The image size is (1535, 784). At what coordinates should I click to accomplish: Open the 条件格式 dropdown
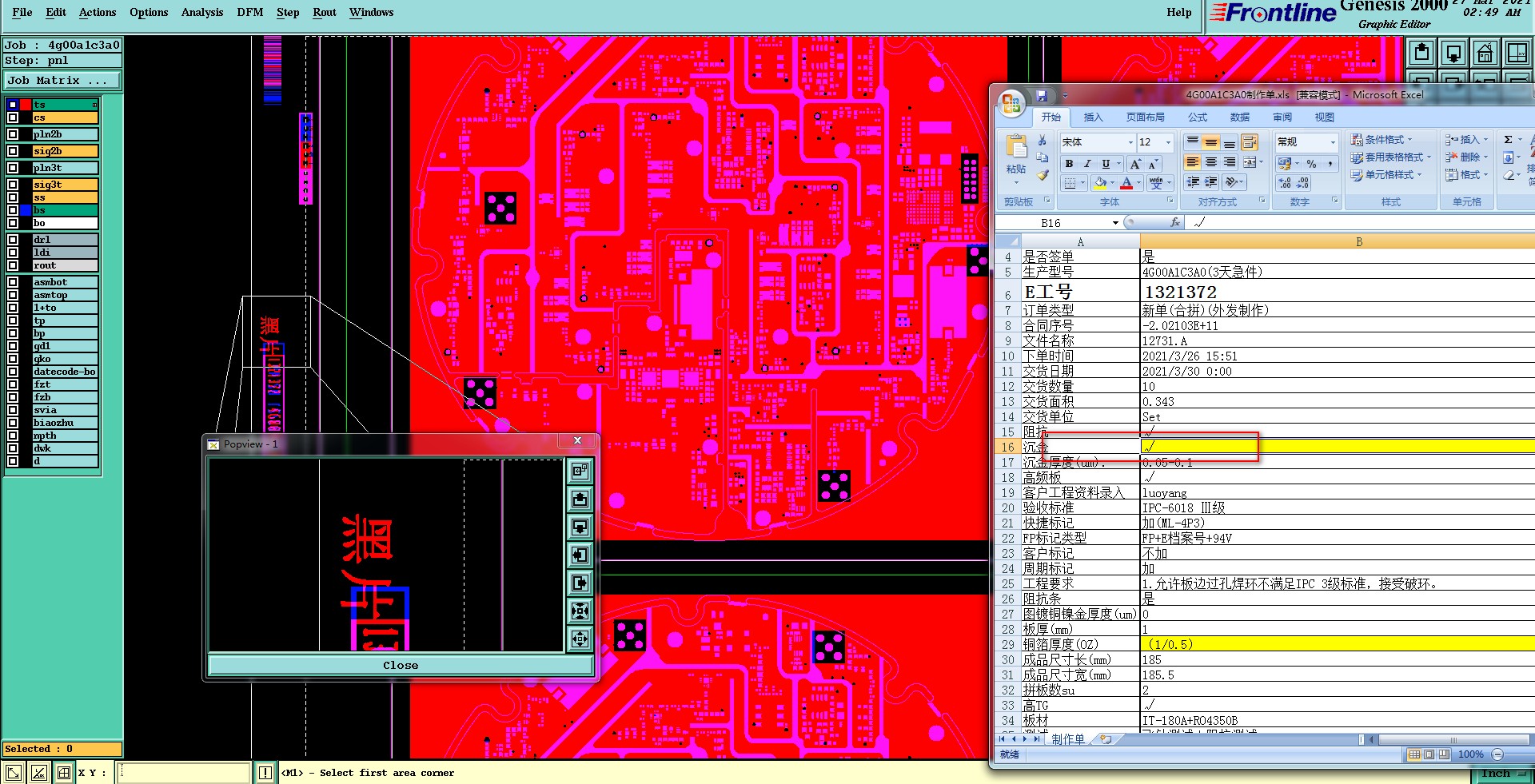[1381, 140]
